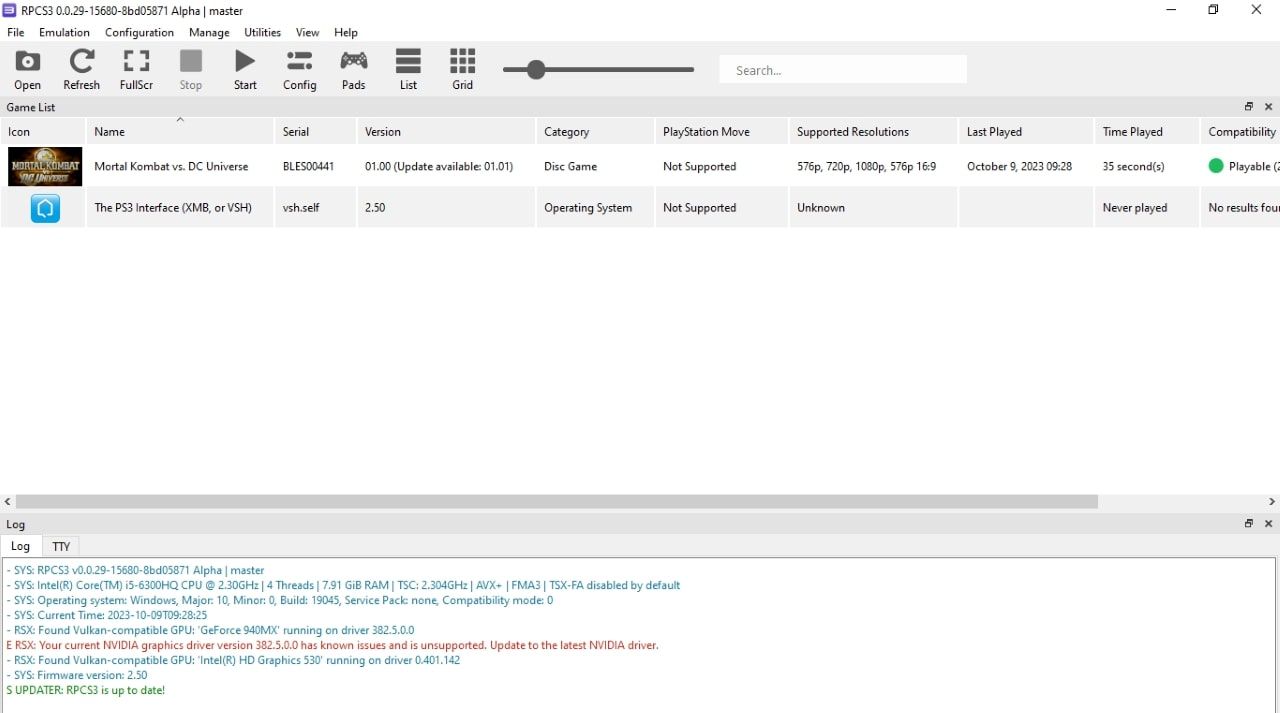
Task: Start emulation with the Start icon
Action: [x=244, y=69]
